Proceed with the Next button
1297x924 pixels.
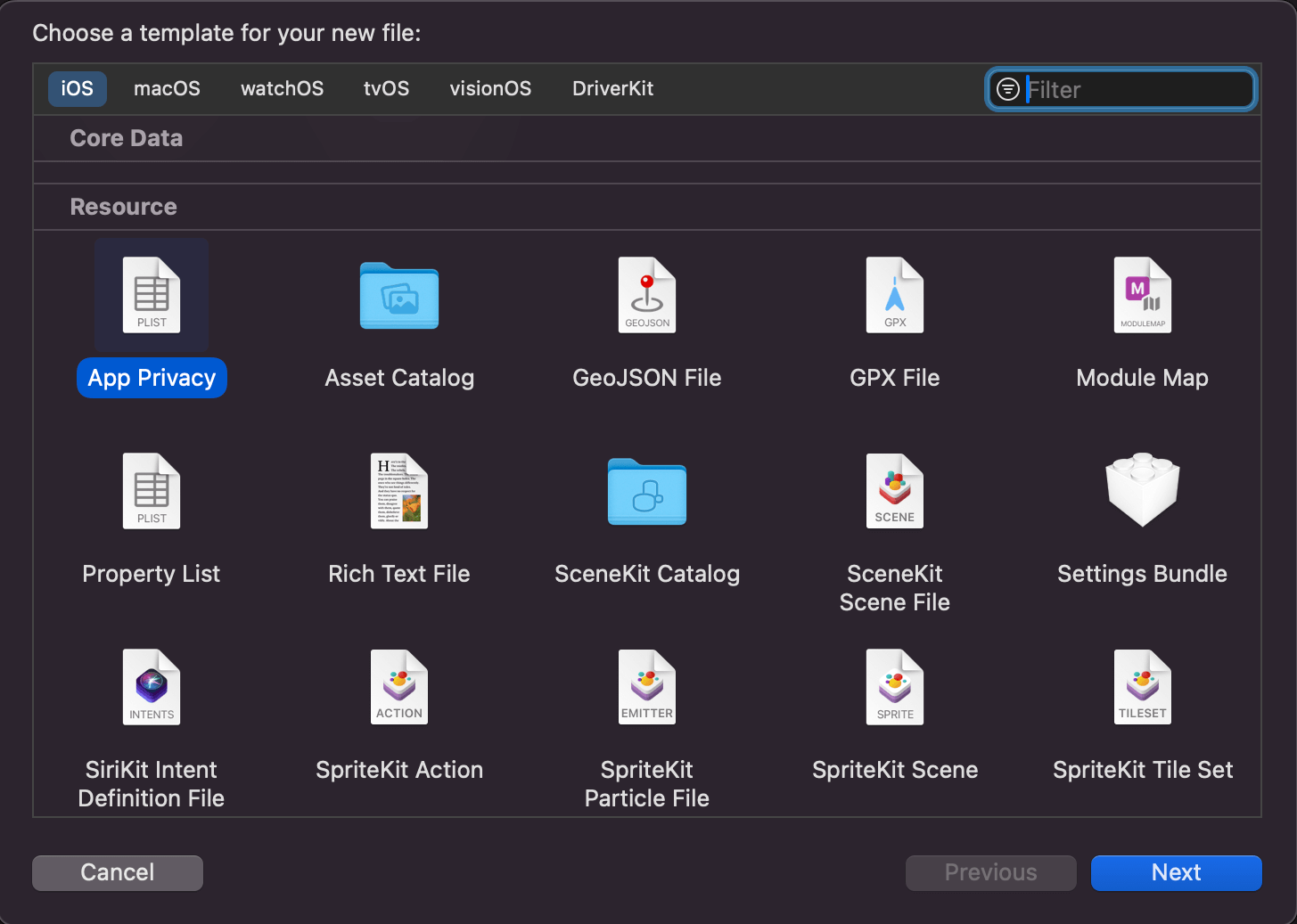tap(1176, 872)
